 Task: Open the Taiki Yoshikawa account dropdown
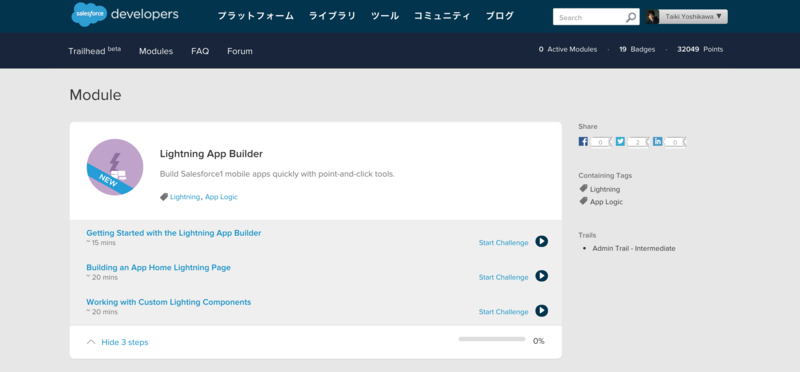click(693, 17)
